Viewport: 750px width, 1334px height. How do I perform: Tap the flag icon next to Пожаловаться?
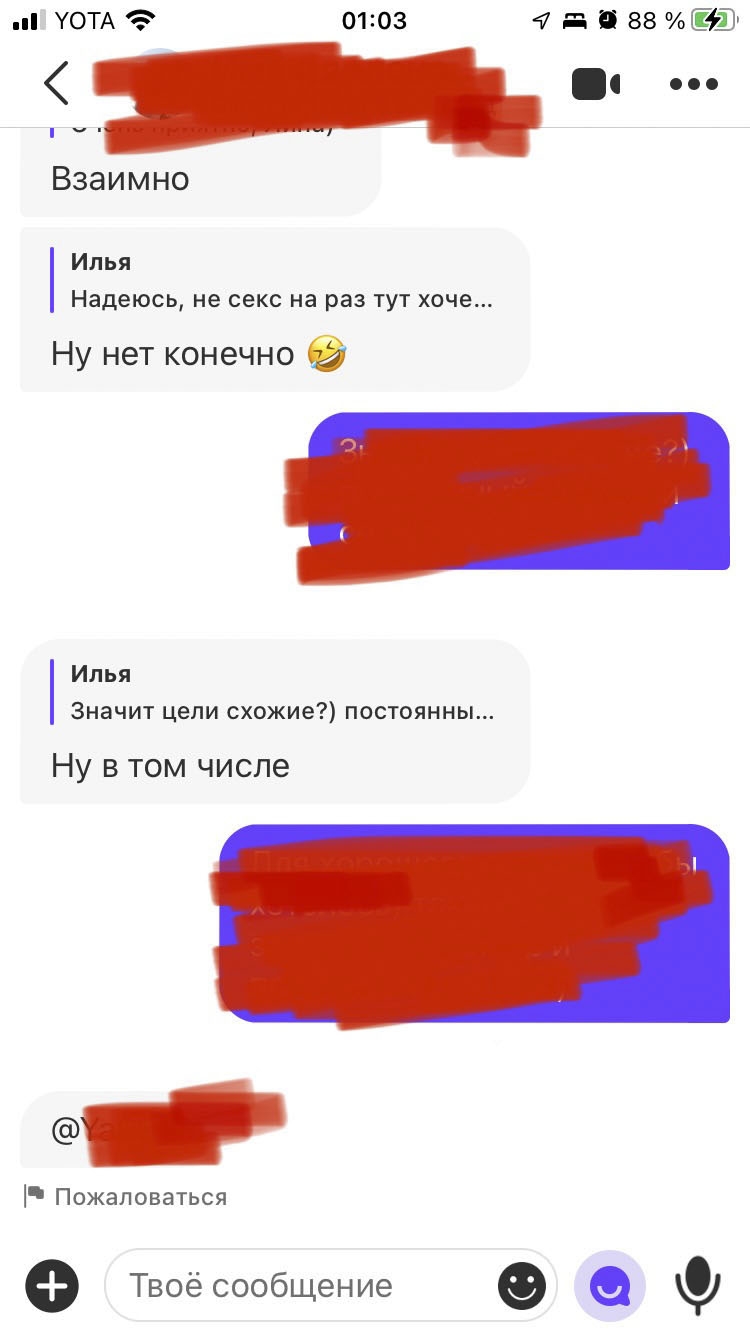pyautogui.click(x=35, y=1196)
